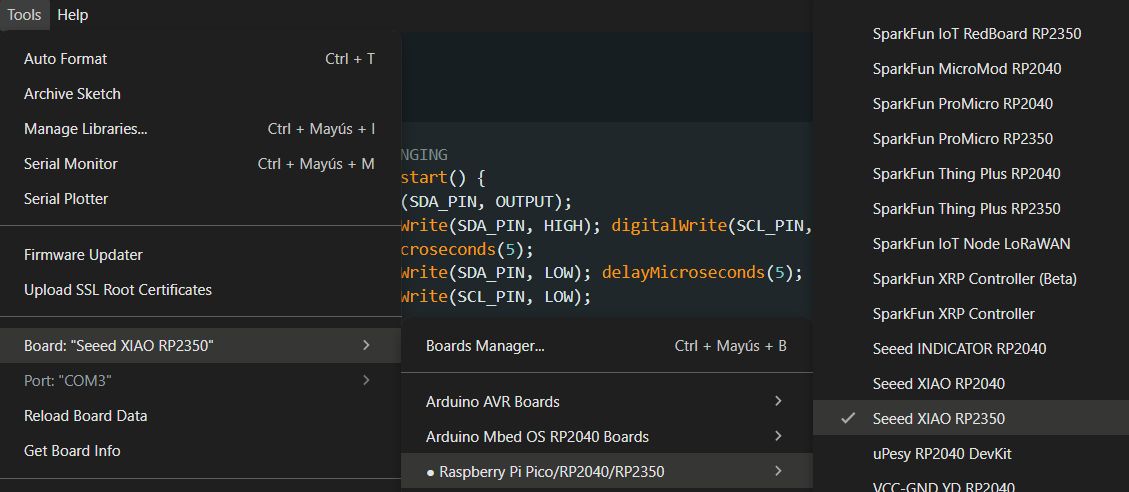The width and height of the screenshot is (1129, 492).
Task: Select Upload SSL Root Certificates
Action: point(118,290)
